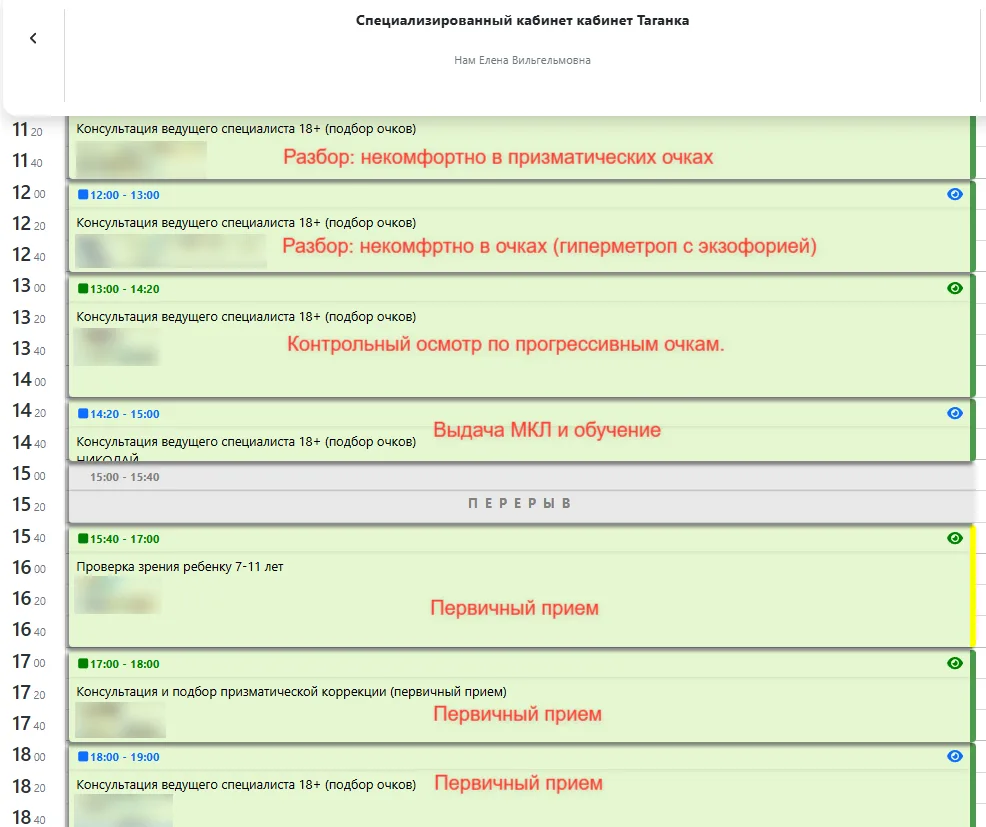Click the consultation text in the 14:20 - 15:00 slot

pos(246,441)
